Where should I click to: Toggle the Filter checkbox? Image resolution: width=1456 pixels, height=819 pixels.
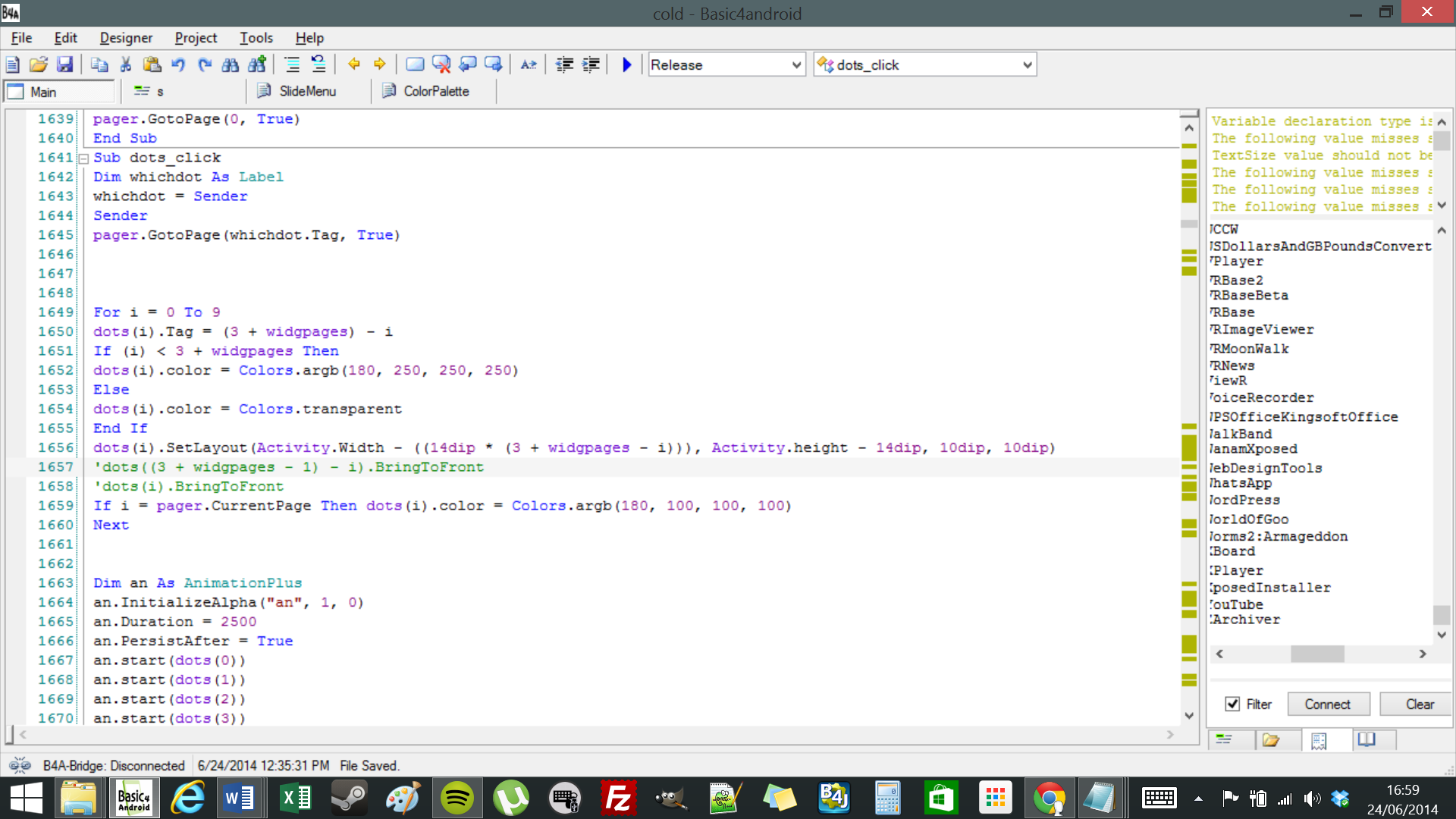coord(1232,704)
